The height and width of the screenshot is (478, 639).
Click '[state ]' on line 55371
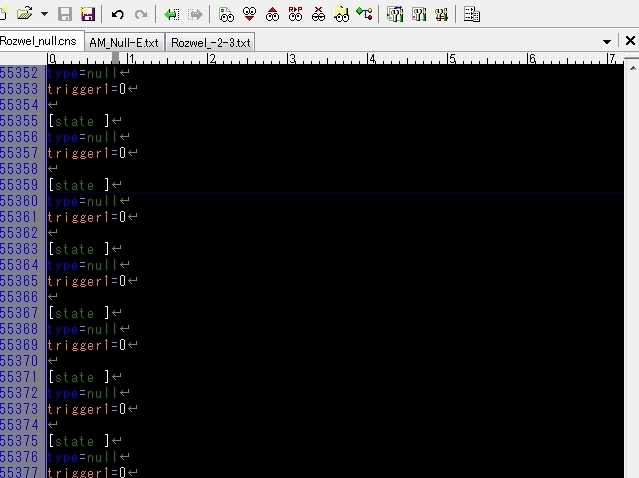[79, 377]
